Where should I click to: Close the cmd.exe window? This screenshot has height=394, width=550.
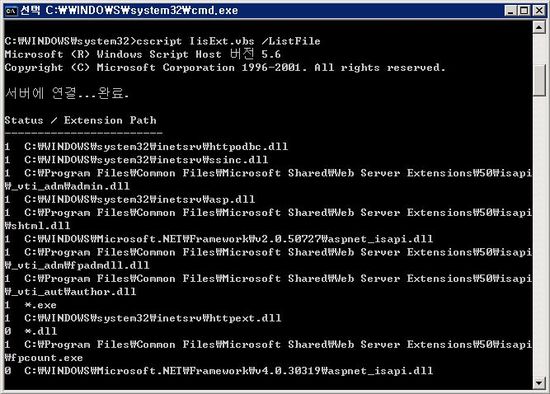click(539, 11)
